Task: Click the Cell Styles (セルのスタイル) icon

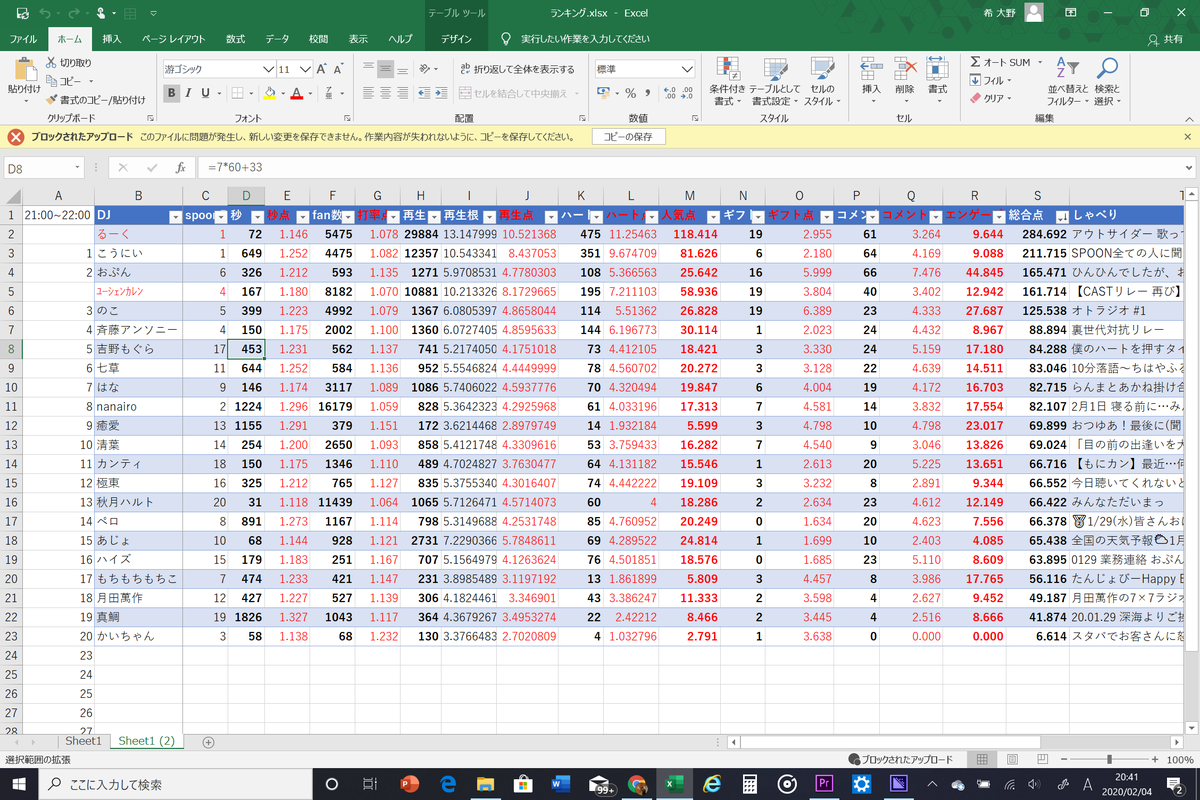Action: point(822,69)
